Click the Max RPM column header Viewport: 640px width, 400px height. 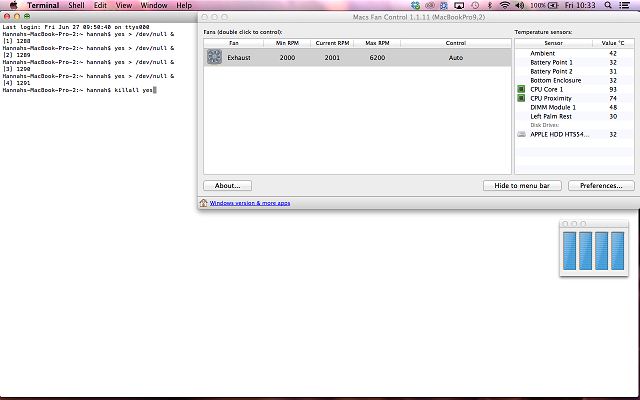tap(377, 43)
